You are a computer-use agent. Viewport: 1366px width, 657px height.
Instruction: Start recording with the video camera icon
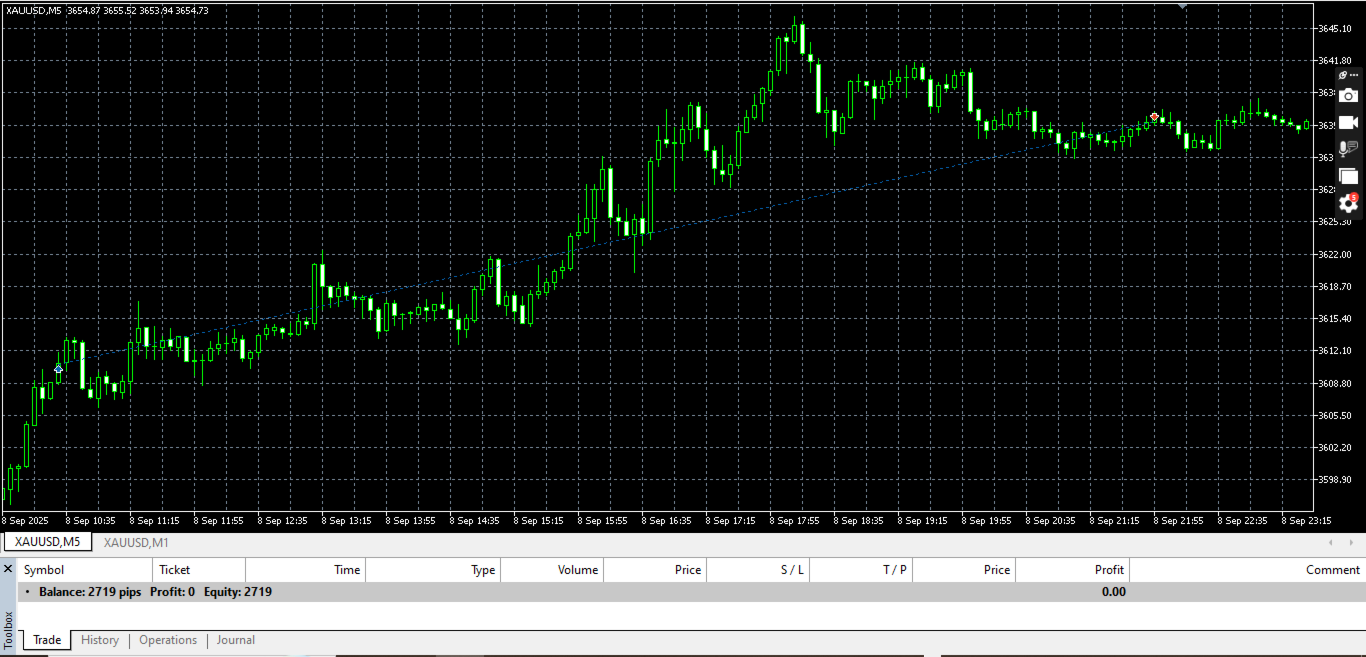[x=1348, y=122]
